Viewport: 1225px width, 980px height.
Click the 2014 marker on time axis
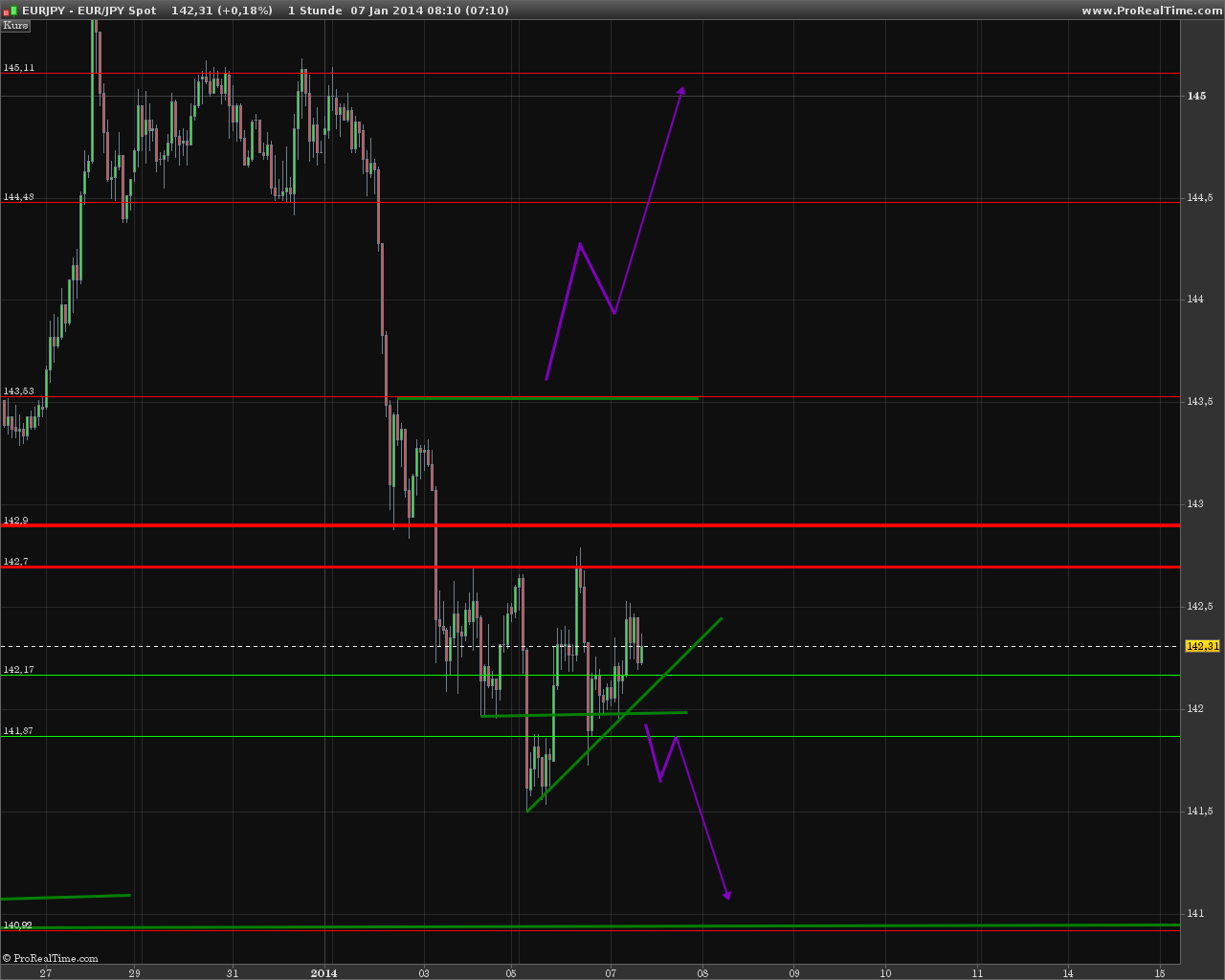pyautogui.click(x=323, y=973)
